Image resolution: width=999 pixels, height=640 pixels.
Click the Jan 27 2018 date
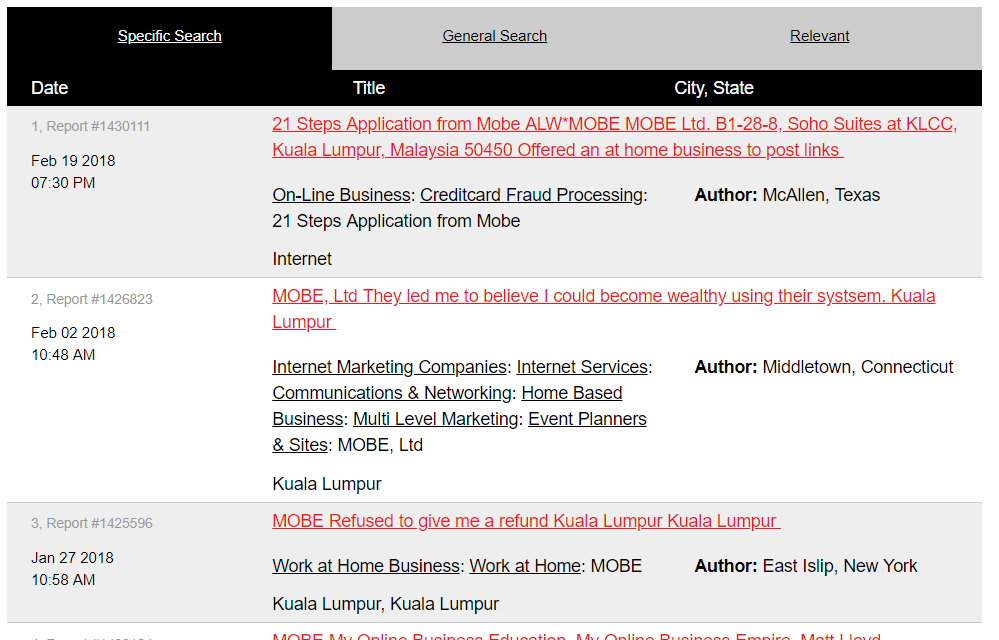coord(73,558)
